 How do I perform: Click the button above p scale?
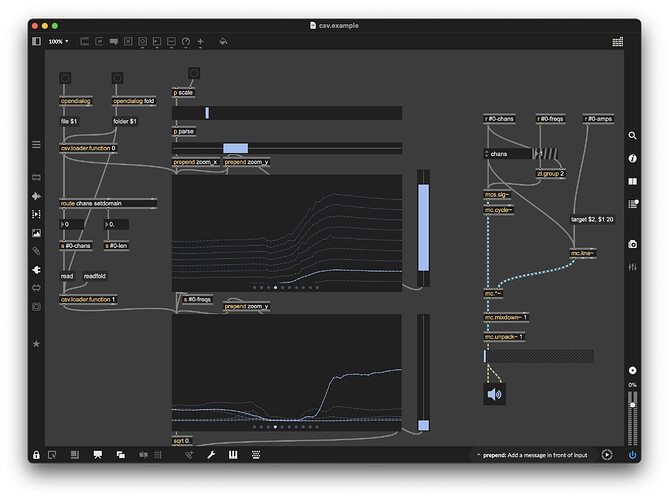(x=194, y=73)
